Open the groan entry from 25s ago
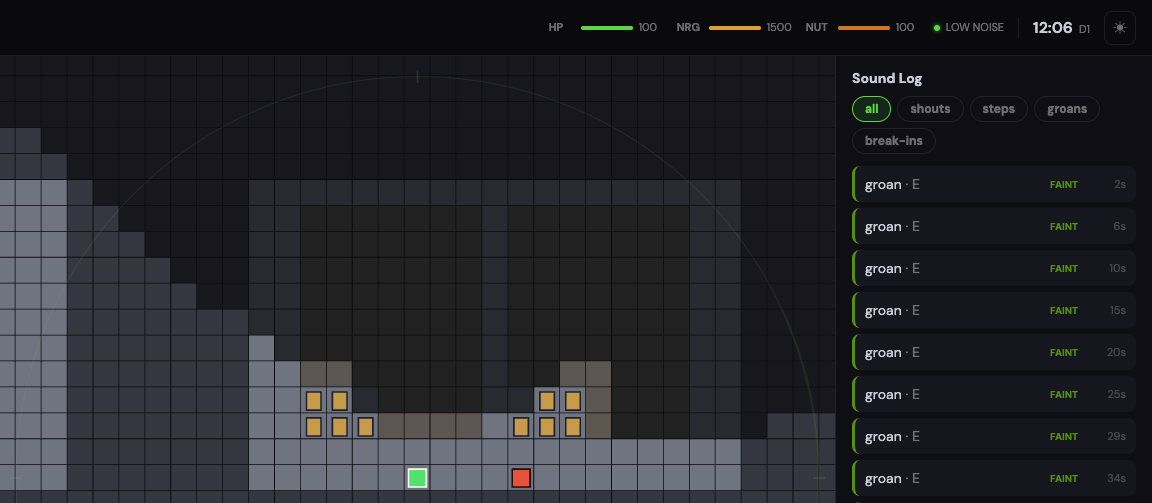 pos(994,394)
